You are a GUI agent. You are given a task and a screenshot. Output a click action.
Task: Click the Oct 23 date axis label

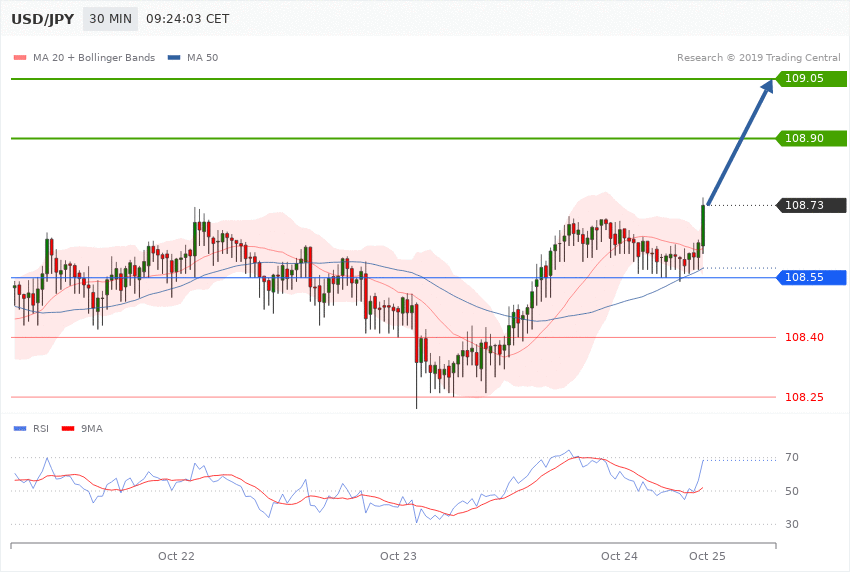click(398, 556)
